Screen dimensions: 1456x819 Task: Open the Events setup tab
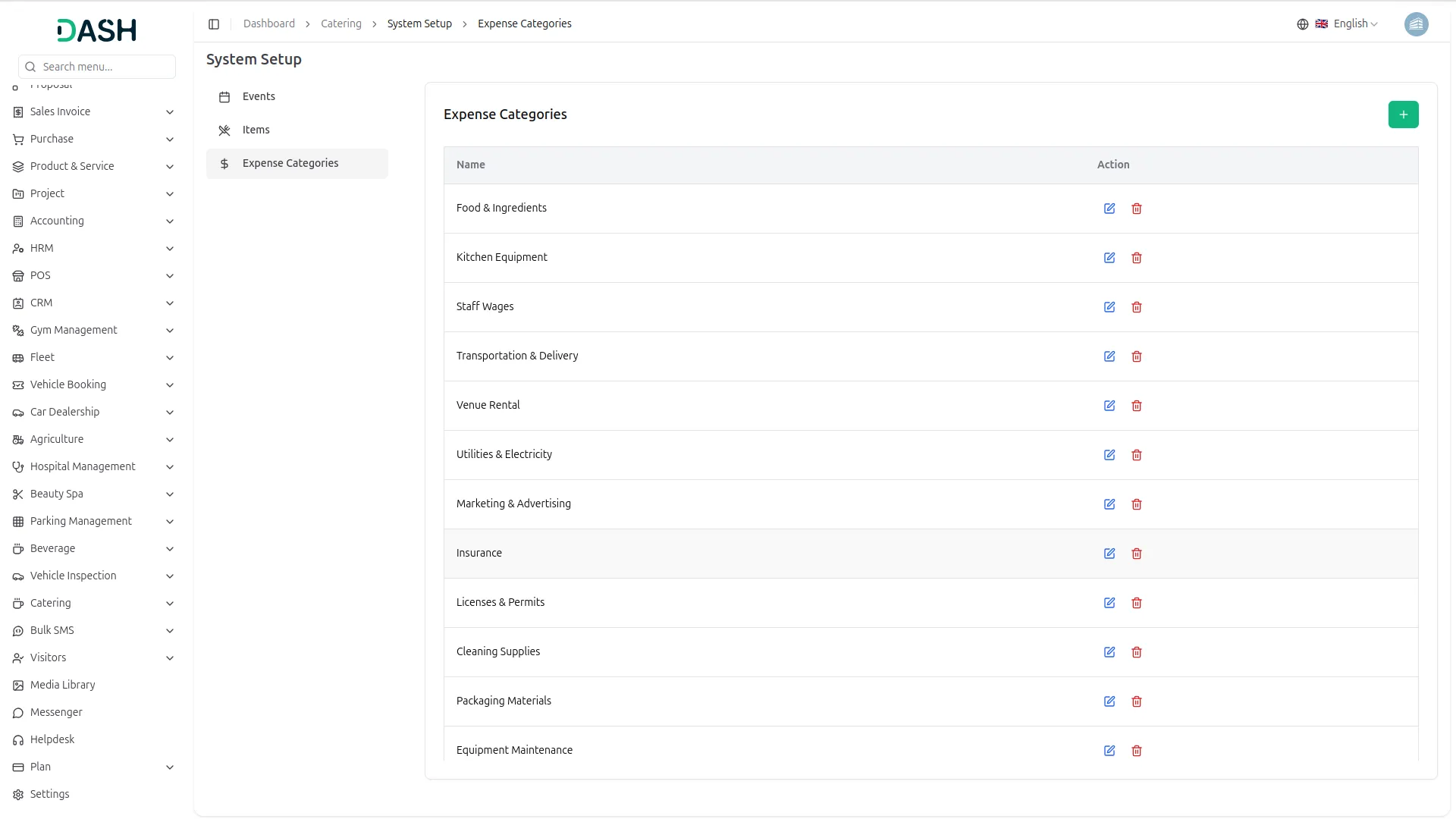point(259,96)
